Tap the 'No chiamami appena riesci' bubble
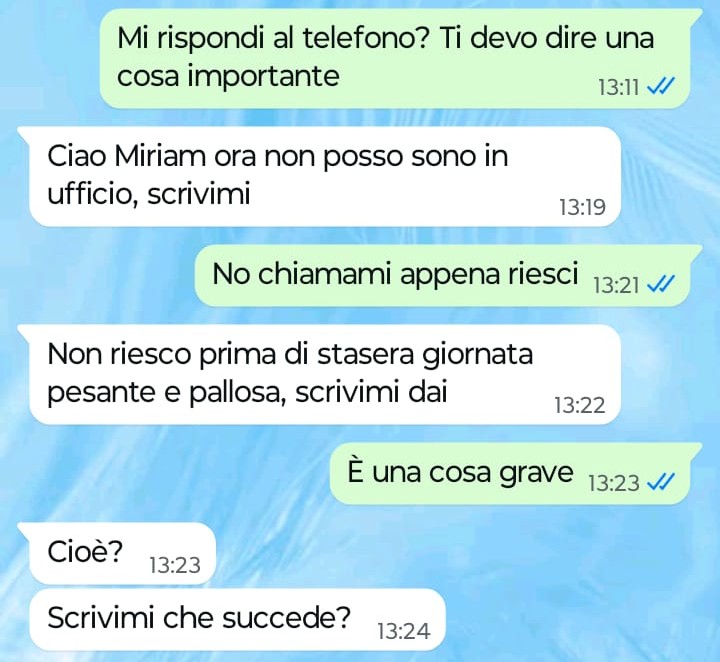The width and height of the screenshot is (720, 662). (x=449, y=275)
